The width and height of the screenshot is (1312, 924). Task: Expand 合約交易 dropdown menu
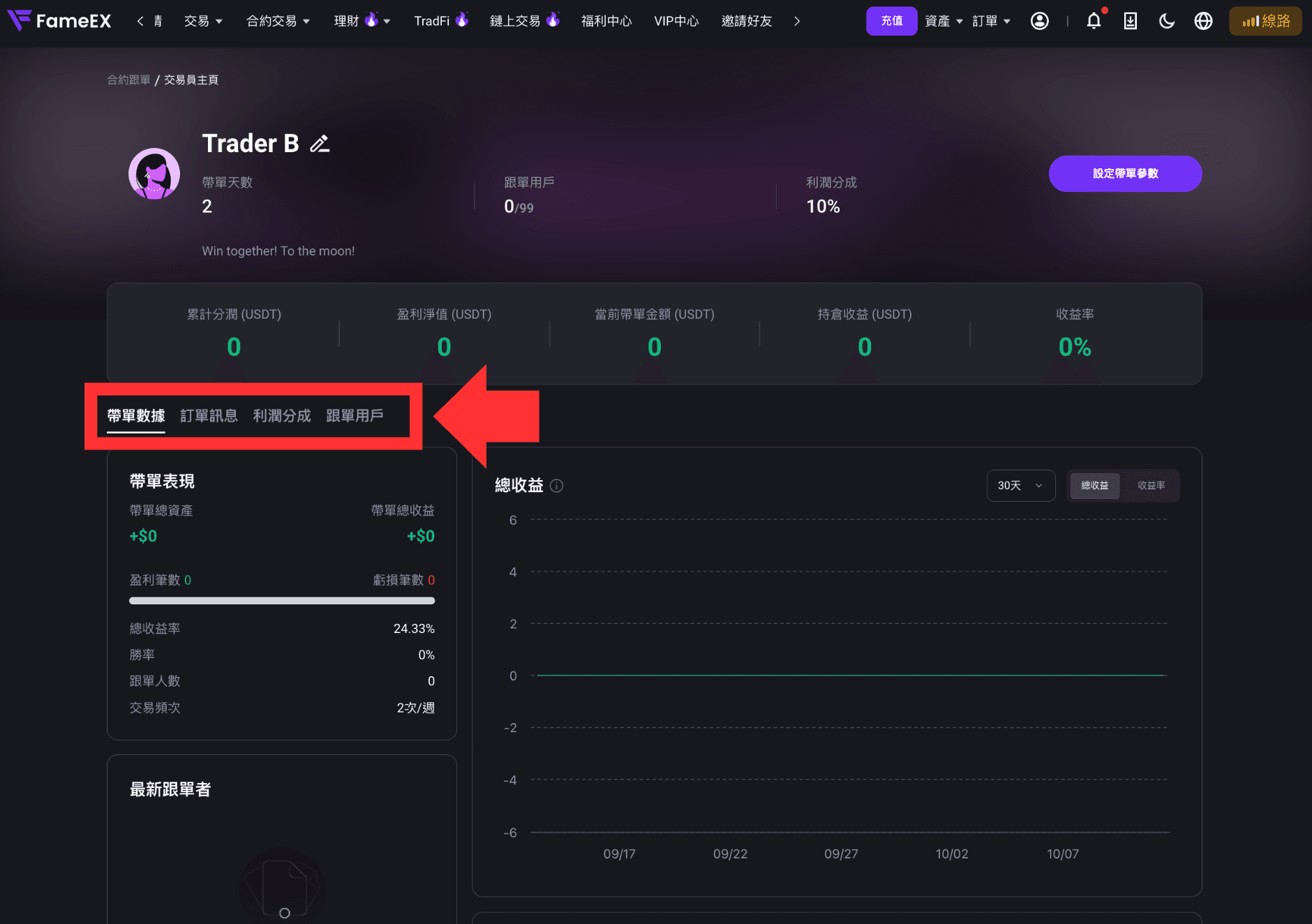click(x=278, y=21)
